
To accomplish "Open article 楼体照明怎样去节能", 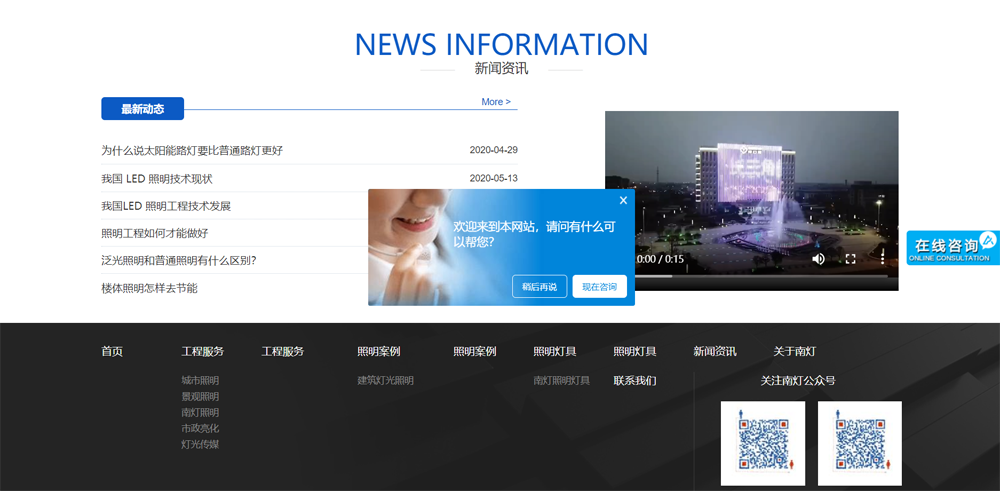I will [149, 288].
